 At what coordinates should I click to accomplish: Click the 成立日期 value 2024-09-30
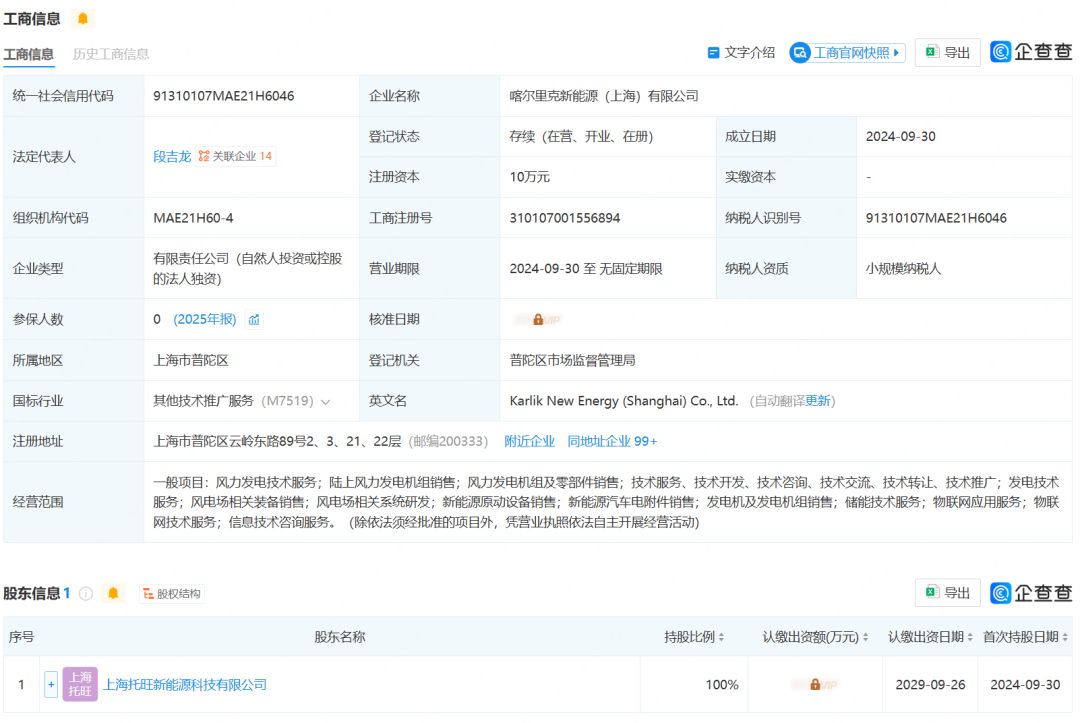tap(900, 136)
